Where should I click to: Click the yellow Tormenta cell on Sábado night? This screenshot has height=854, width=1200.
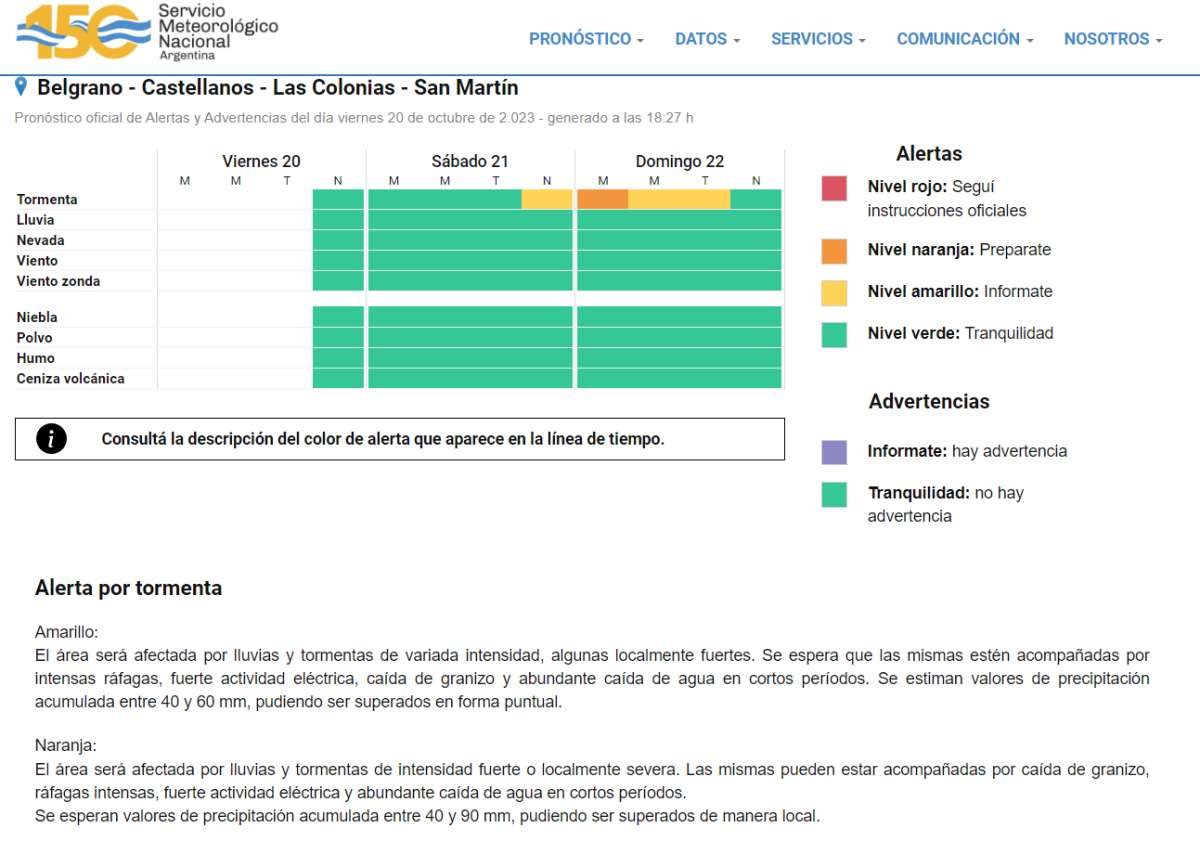point(547,199)
